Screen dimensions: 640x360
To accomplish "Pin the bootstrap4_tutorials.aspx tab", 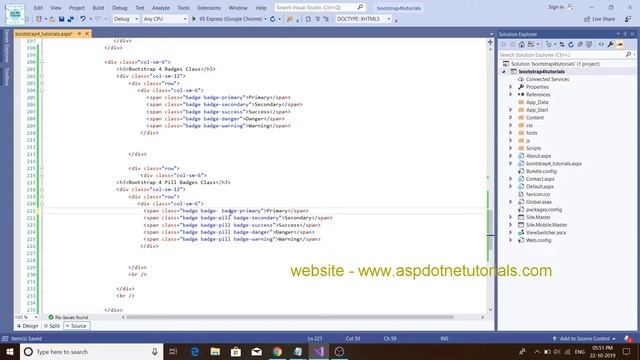I will [79, 33].
